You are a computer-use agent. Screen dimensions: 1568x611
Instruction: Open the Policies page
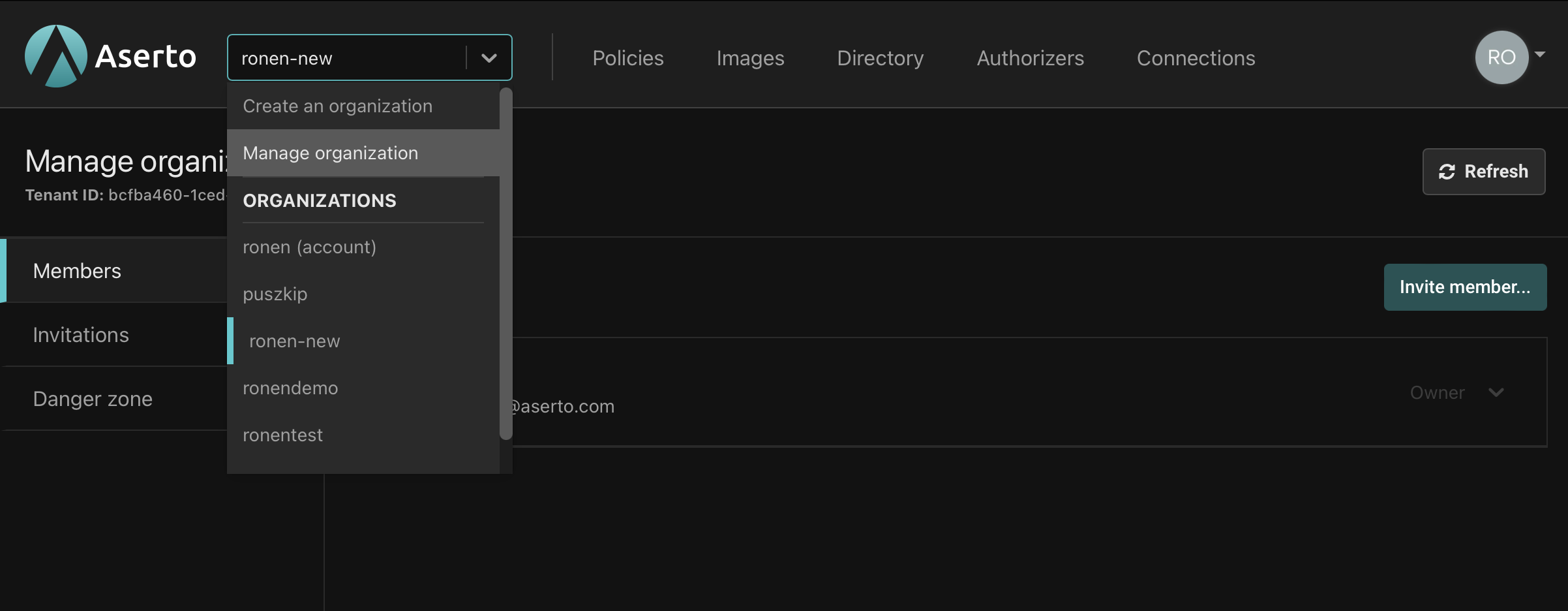pyautogui.click(x=627, y=58)
